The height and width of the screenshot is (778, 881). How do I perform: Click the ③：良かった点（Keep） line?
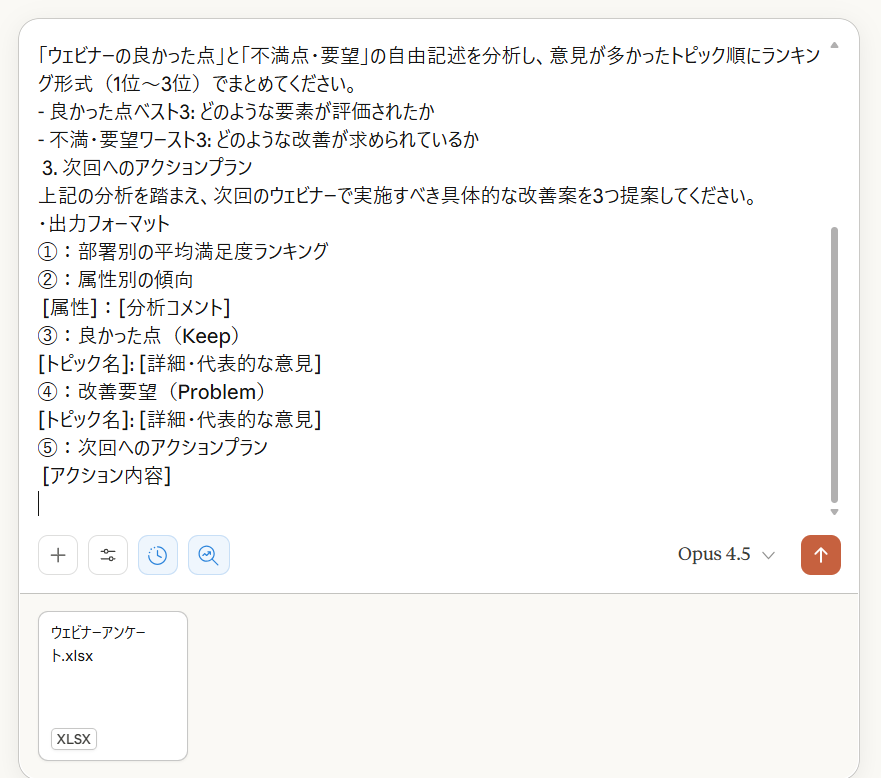point(139,335)
